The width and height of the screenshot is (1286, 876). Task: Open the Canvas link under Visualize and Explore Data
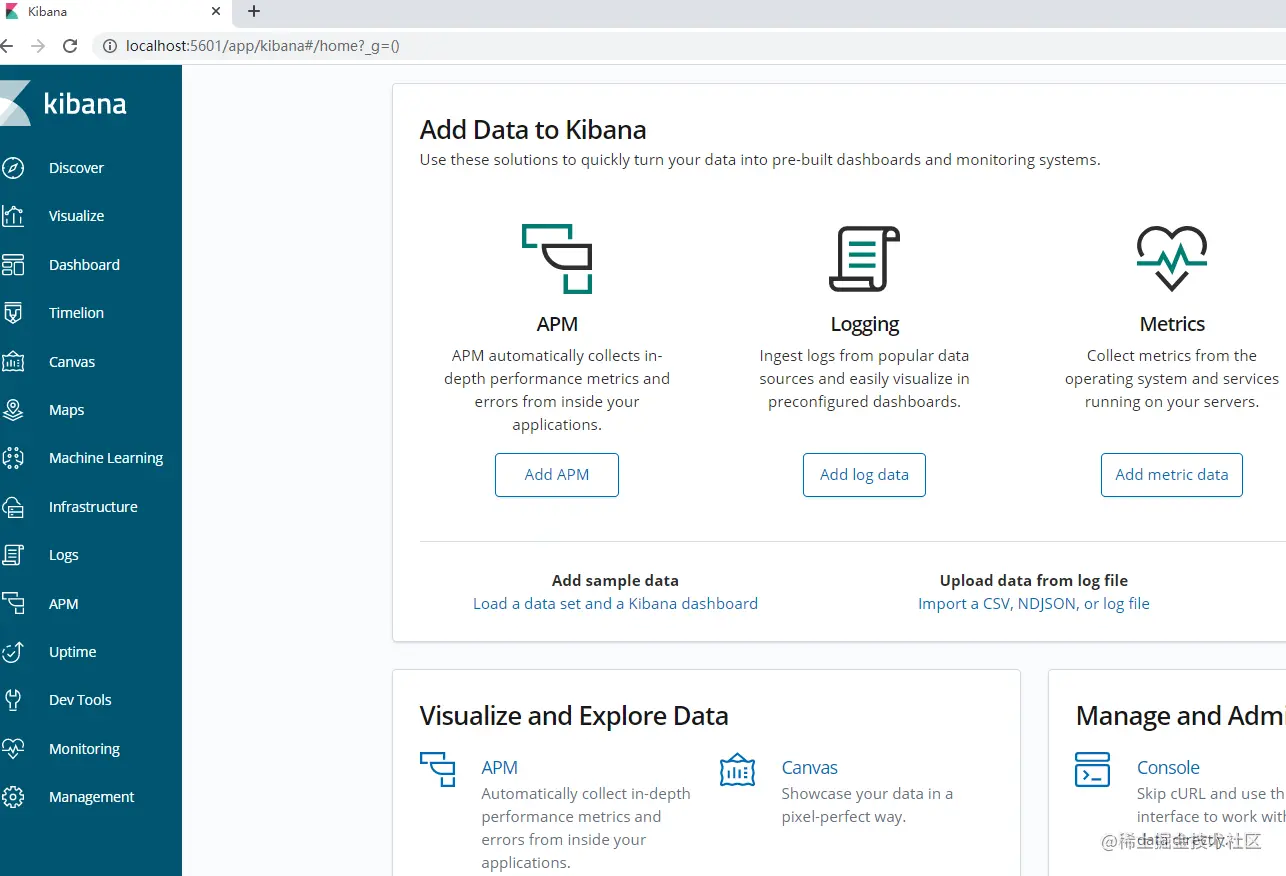(810, 768)
